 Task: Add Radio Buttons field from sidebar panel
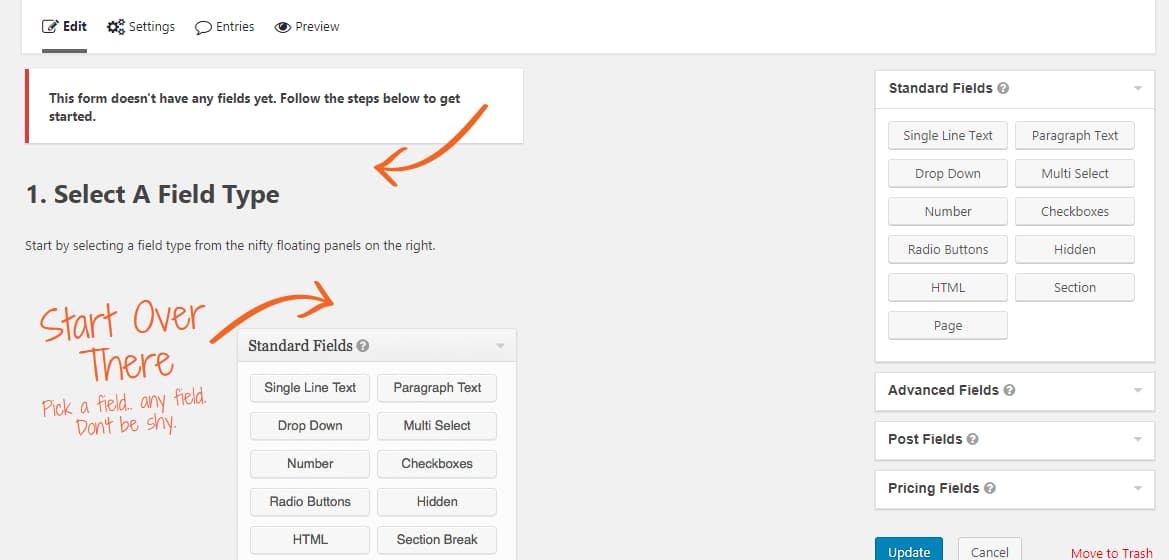(948, 250)
